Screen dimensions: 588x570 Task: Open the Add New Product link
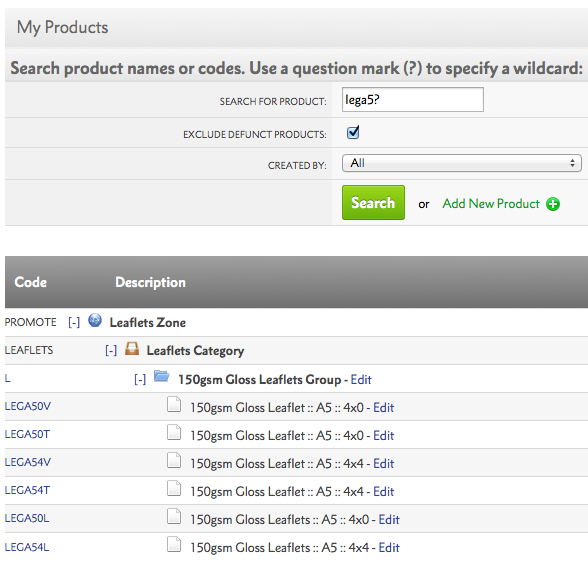point(490,204)
